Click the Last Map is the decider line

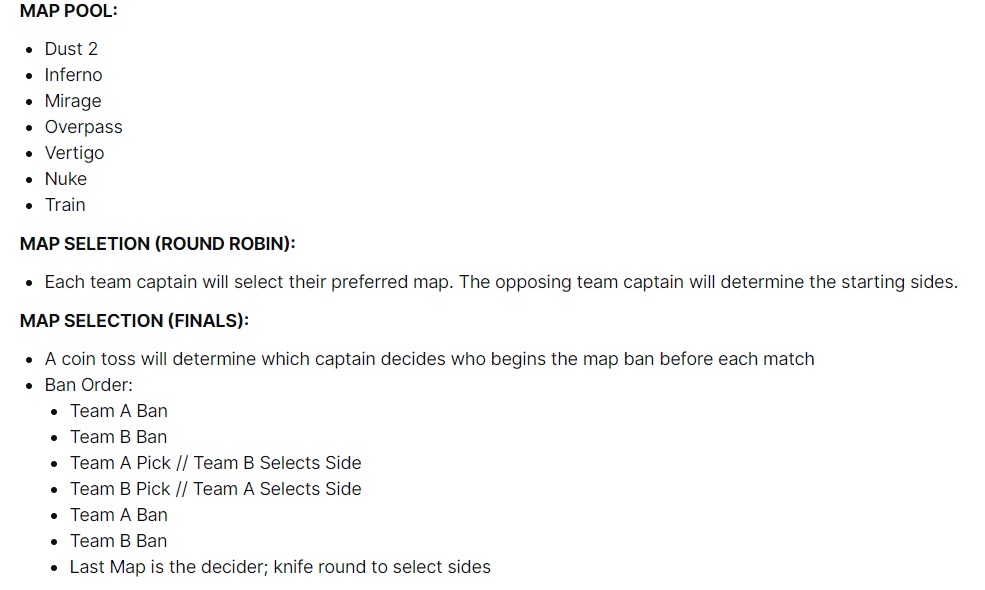pyautogui.click(x=280, y=567)
